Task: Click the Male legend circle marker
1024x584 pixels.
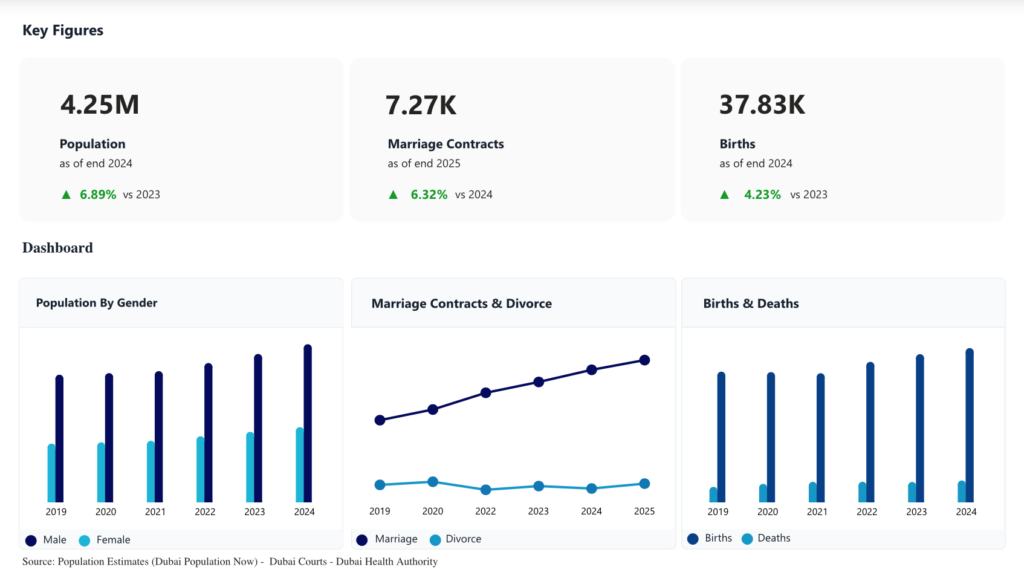Action: [x=31, y=540]
